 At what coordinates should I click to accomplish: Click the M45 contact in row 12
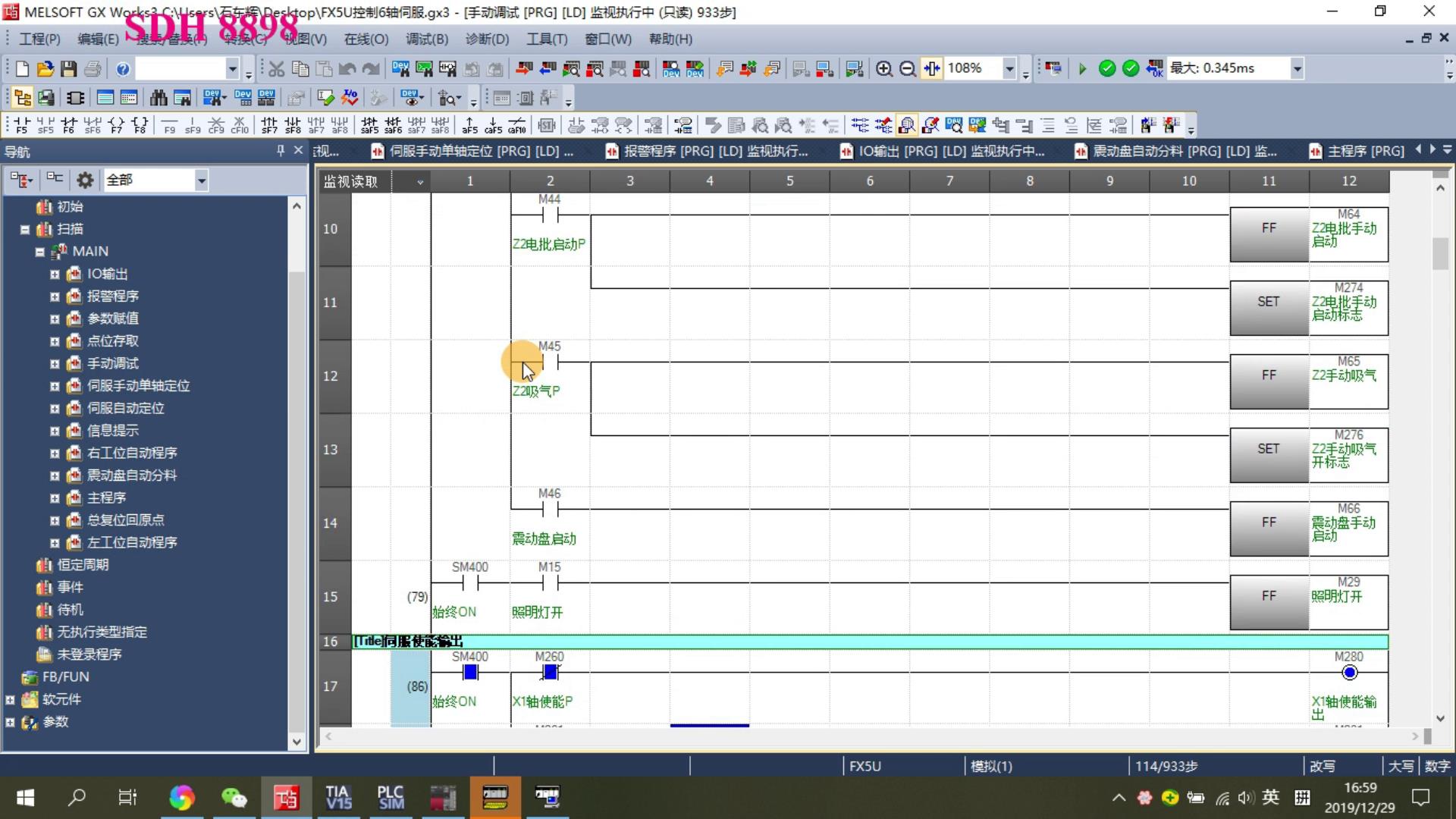coord(550,363)
